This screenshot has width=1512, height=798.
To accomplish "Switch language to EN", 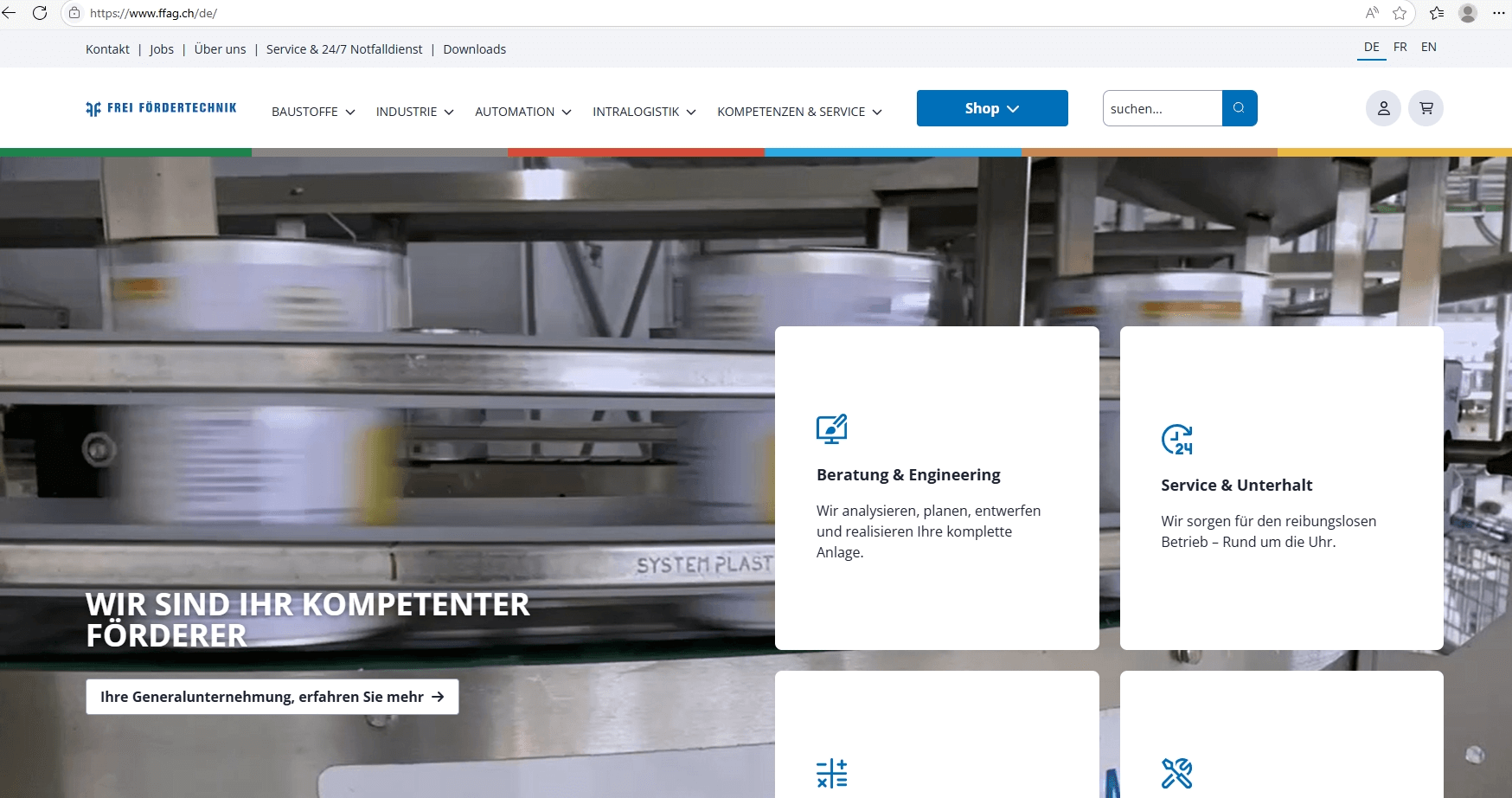I will pyautogui.click(x=1428, y=47).
